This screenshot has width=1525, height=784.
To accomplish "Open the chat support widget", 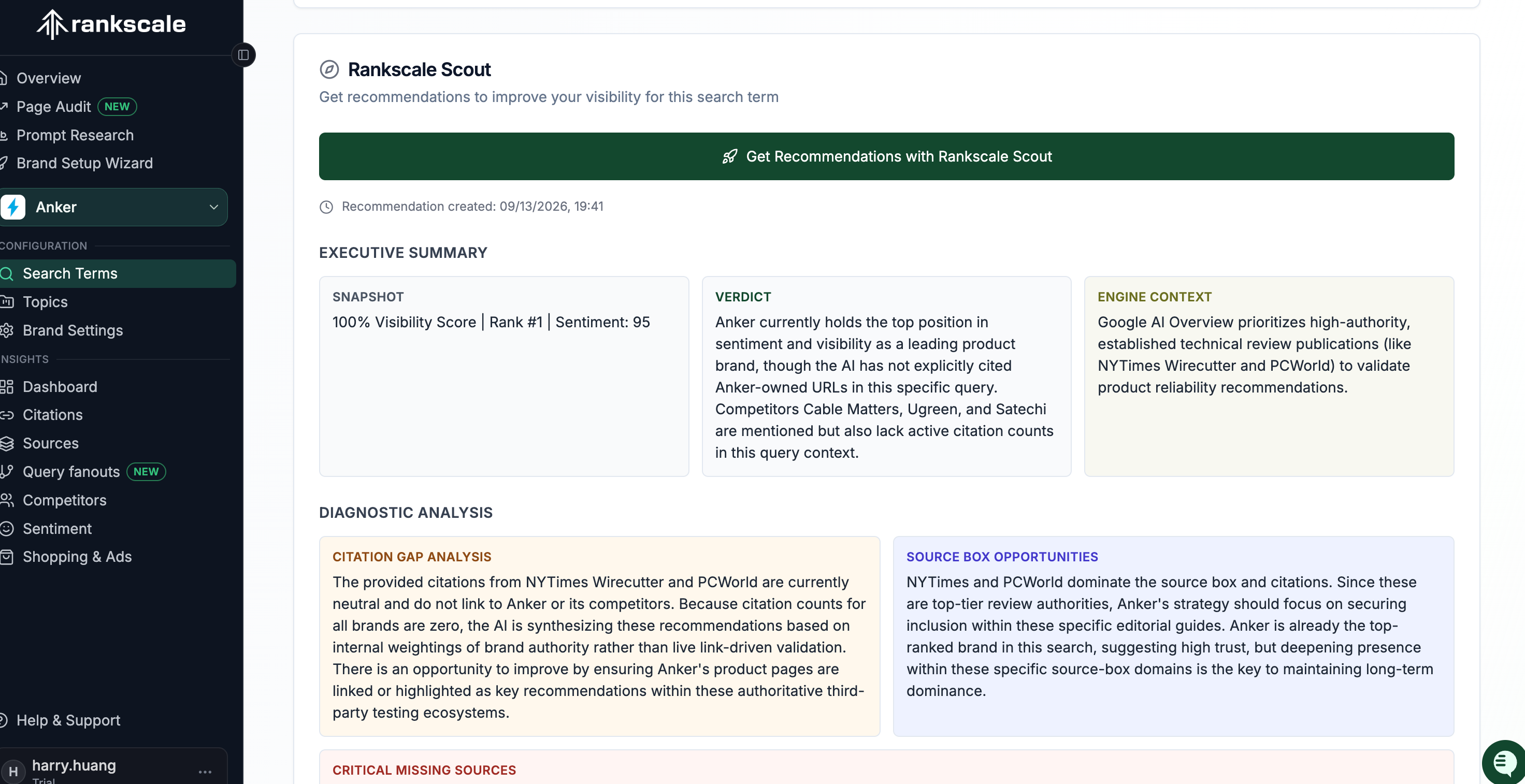I will [x=1504, y=762].
